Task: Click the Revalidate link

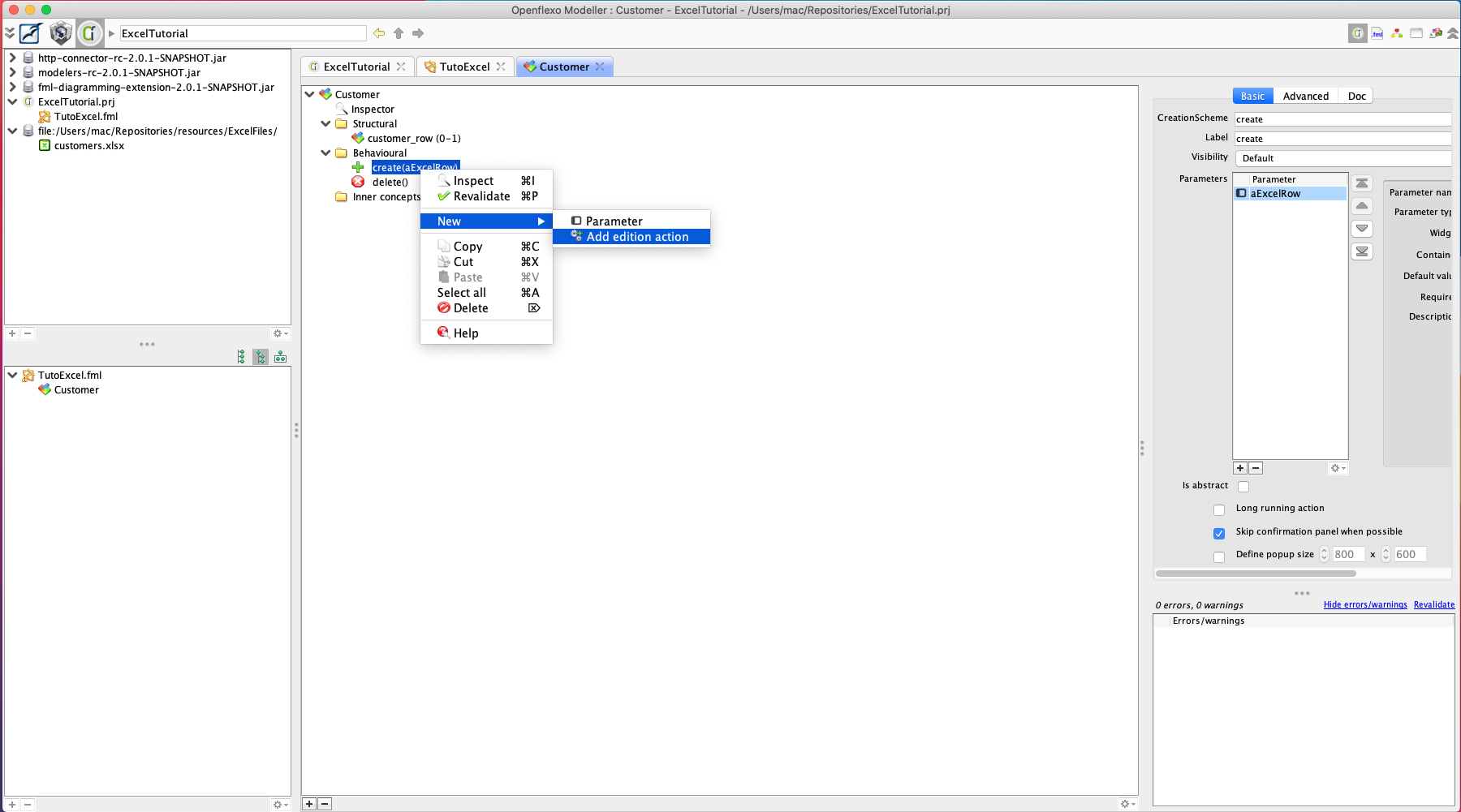Action: (1434, 605)
